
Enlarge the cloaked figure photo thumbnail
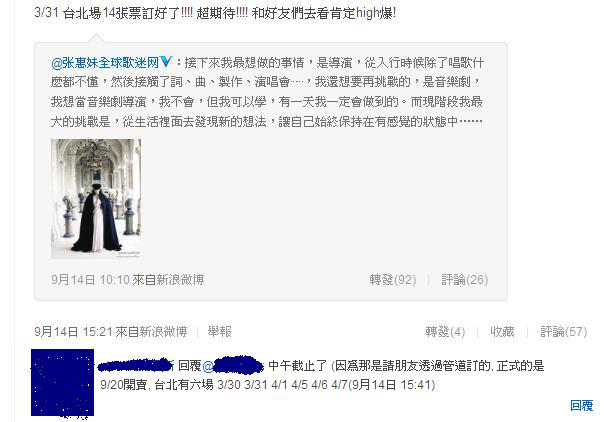click(96, 199)
